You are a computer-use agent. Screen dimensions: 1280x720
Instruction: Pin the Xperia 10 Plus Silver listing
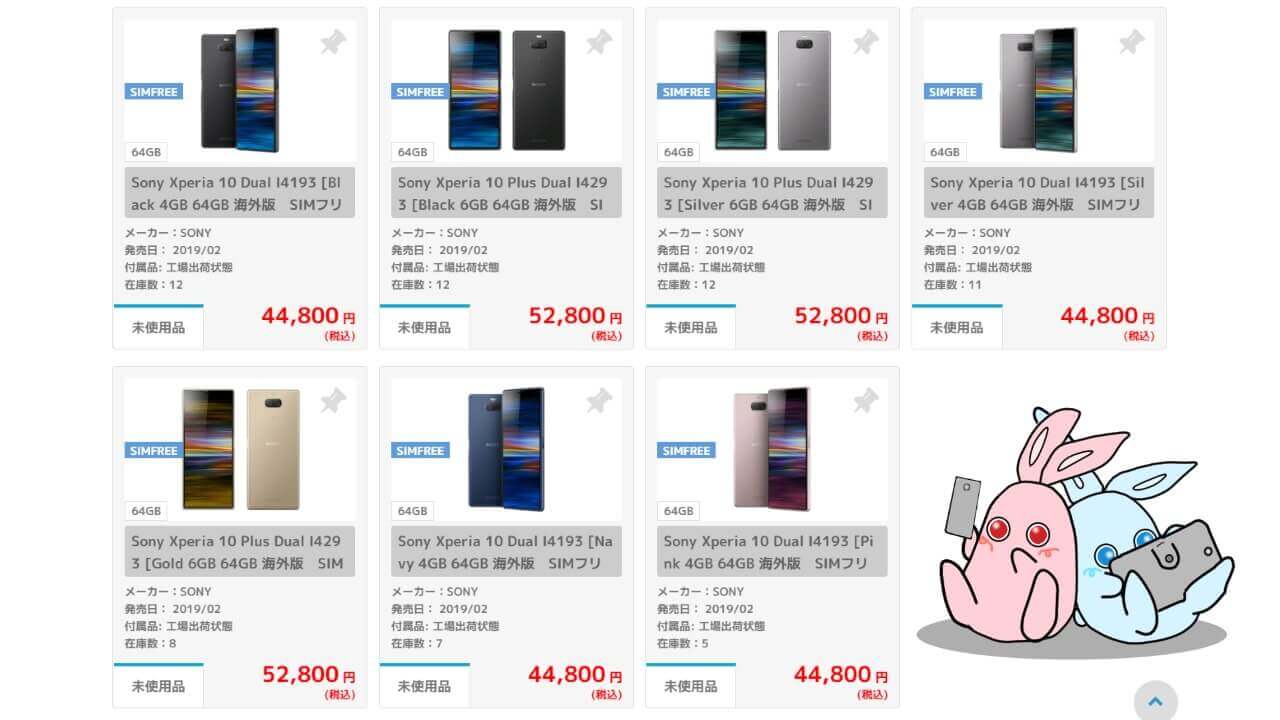click(865, 42)
